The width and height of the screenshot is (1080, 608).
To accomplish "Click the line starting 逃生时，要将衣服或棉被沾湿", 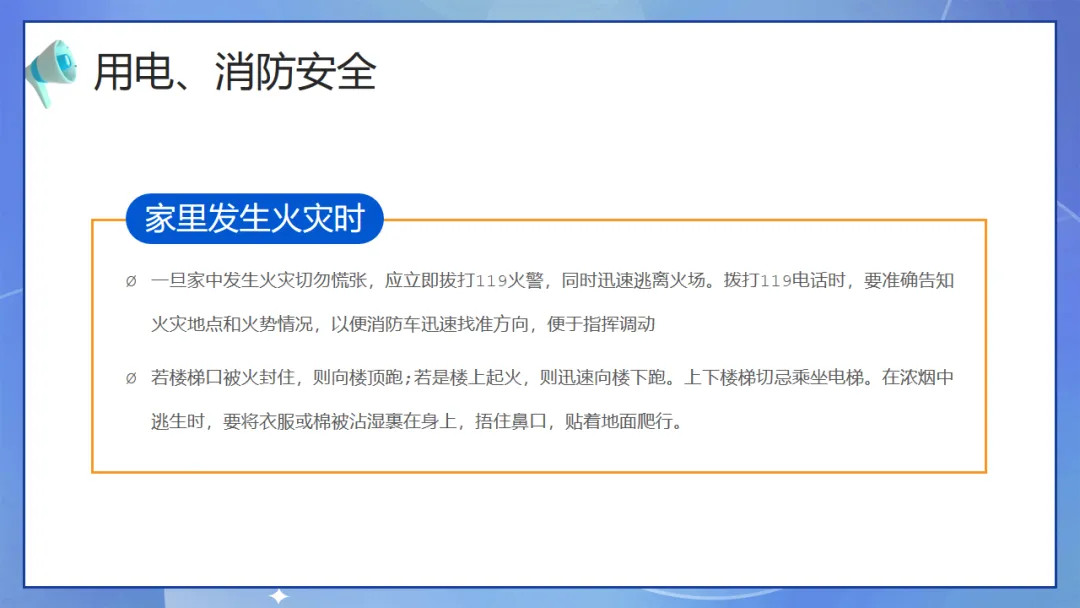I will [417, 421].
